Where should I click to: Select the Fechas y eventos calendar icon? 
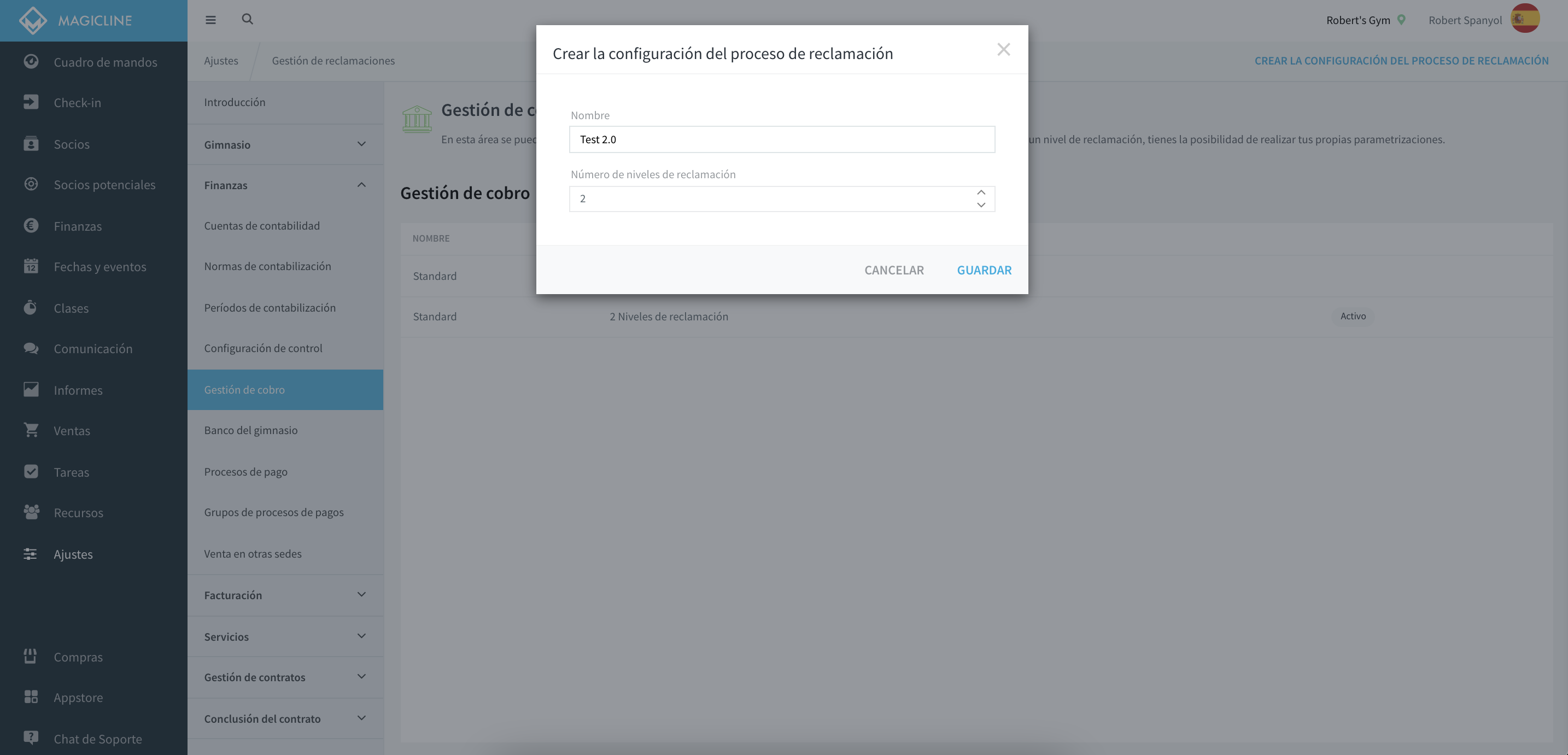click(31, 266)
